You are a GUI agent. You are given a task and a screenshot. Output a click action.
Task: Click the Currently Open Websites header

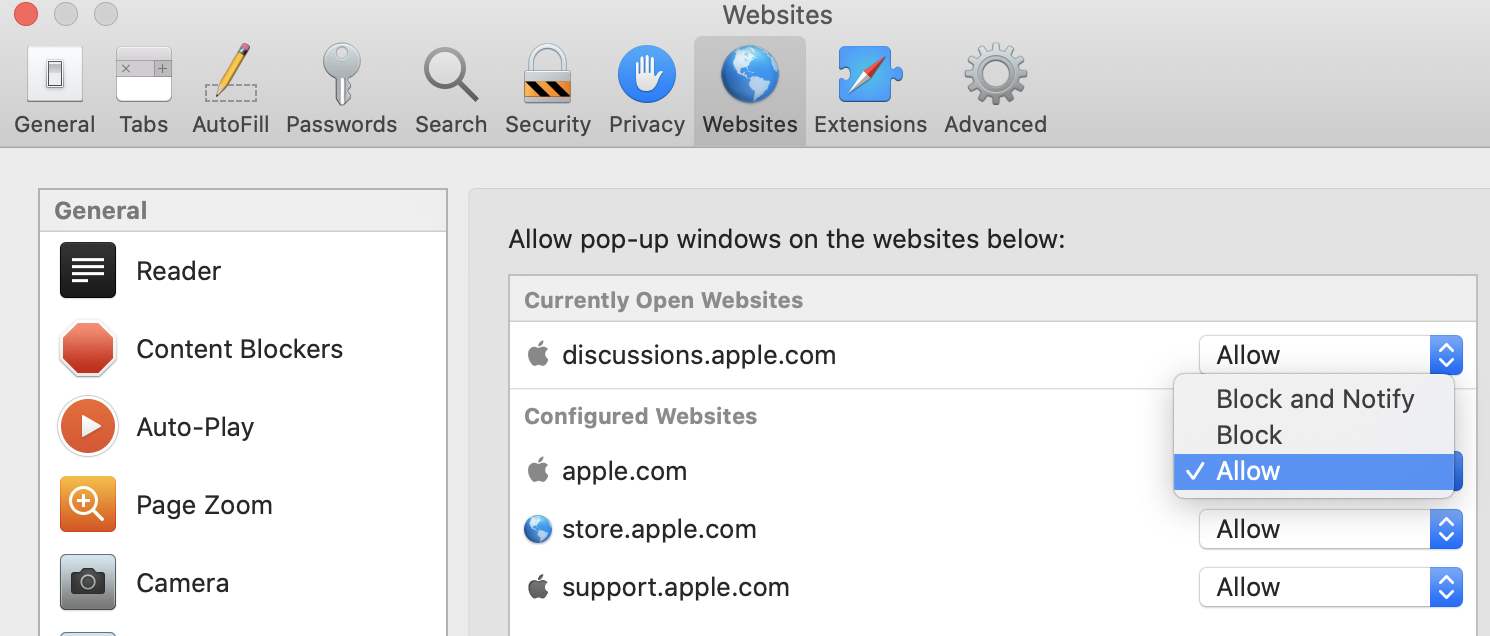coord(664,300)
